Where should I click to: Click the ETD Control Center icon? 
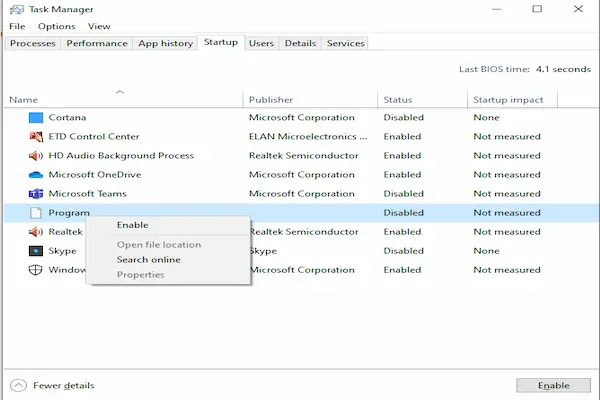[37, 136]
